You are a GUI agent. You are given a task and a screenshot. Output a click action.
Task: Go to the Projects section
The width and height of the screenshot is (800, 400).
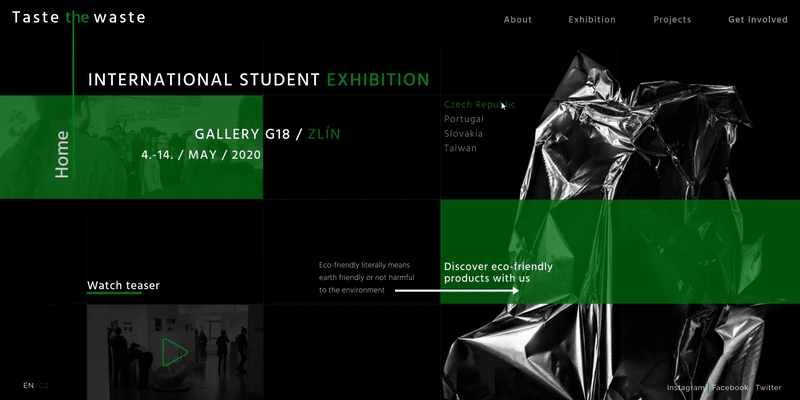(x=672, y=19)
